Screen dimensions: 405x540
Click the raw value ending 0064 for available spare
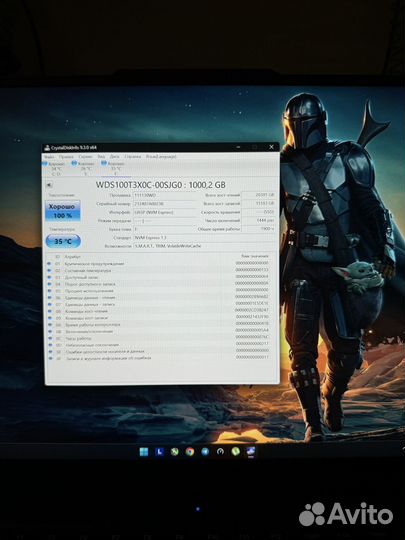pyautogui.click(x=252, y=277)
